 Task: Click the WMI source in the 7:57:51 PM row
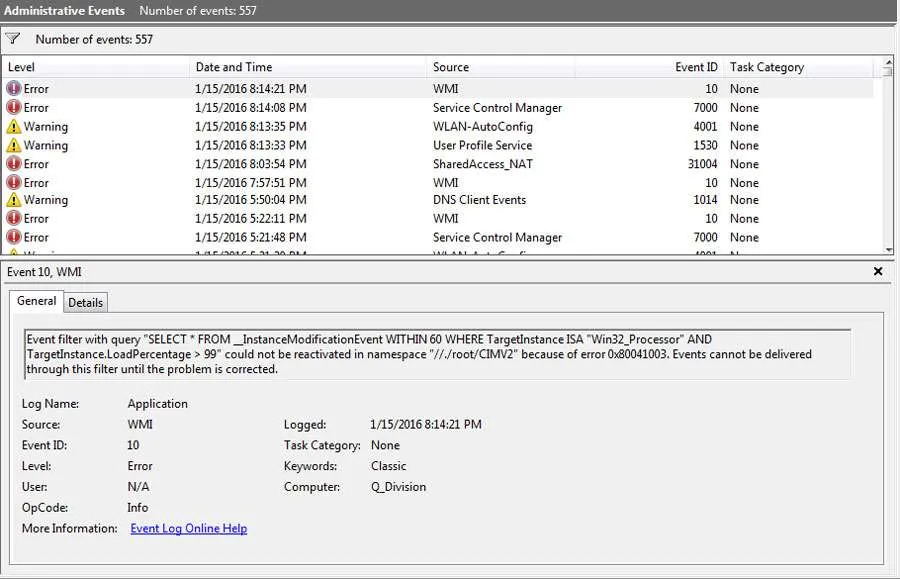point(445,182)
